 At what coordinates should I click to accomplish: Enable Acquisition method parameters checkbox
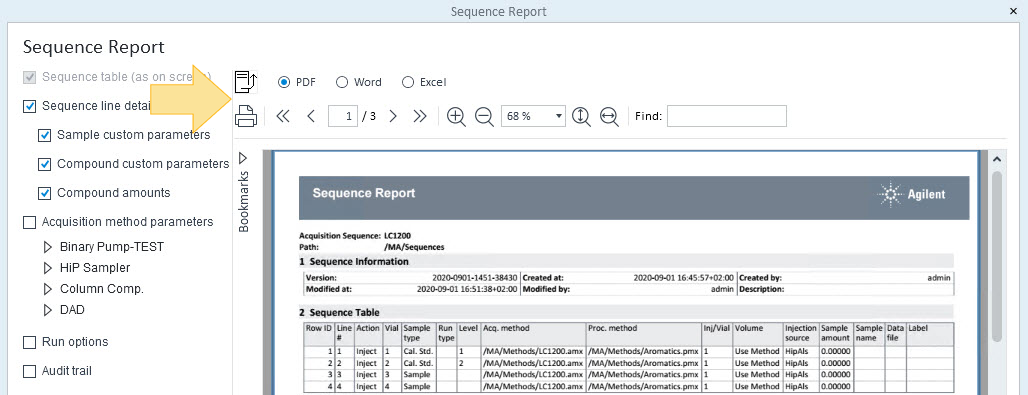tap(30, 222)
